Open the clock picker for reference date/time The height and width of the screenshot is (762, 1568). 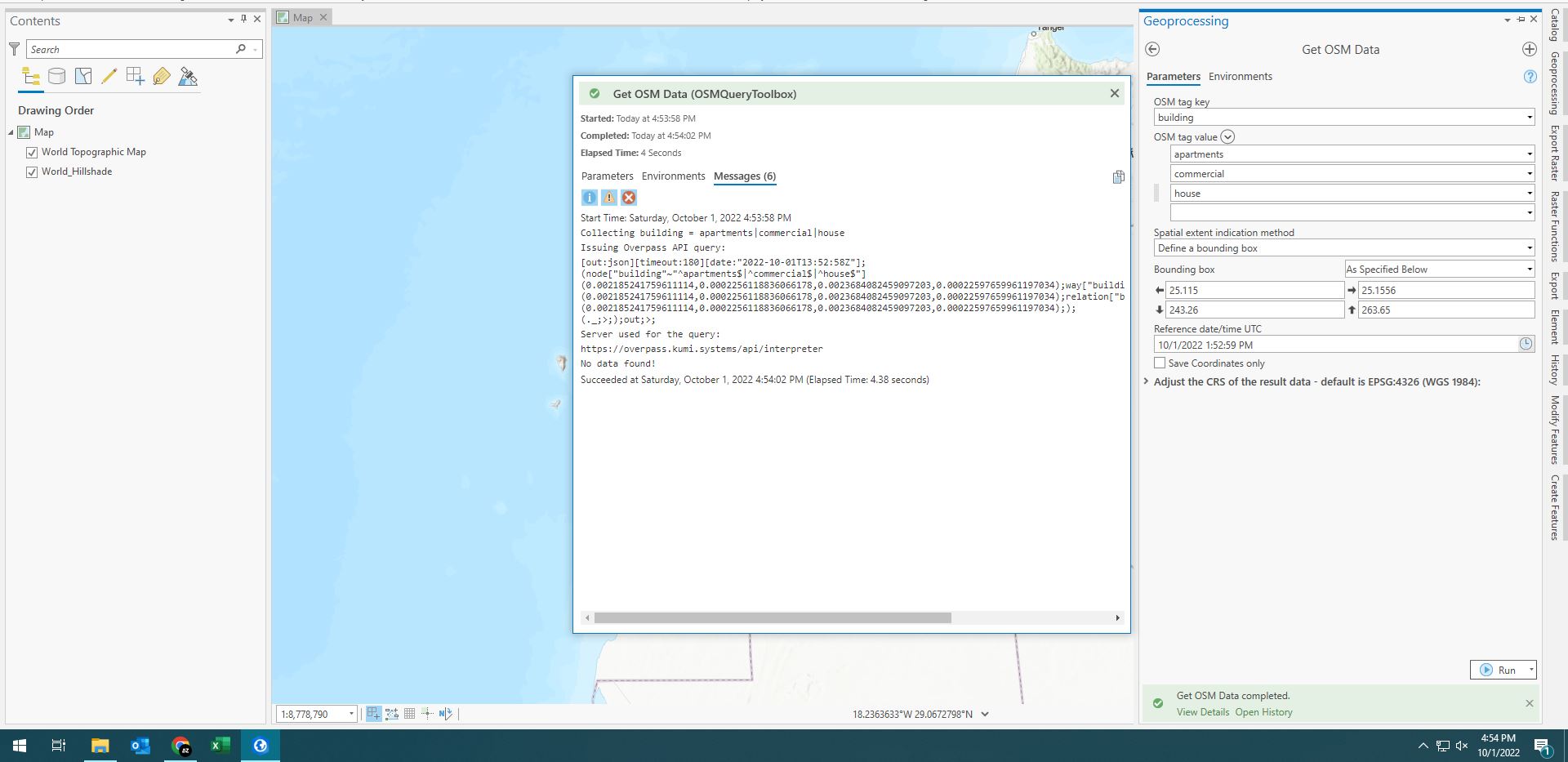[1526, 344]
